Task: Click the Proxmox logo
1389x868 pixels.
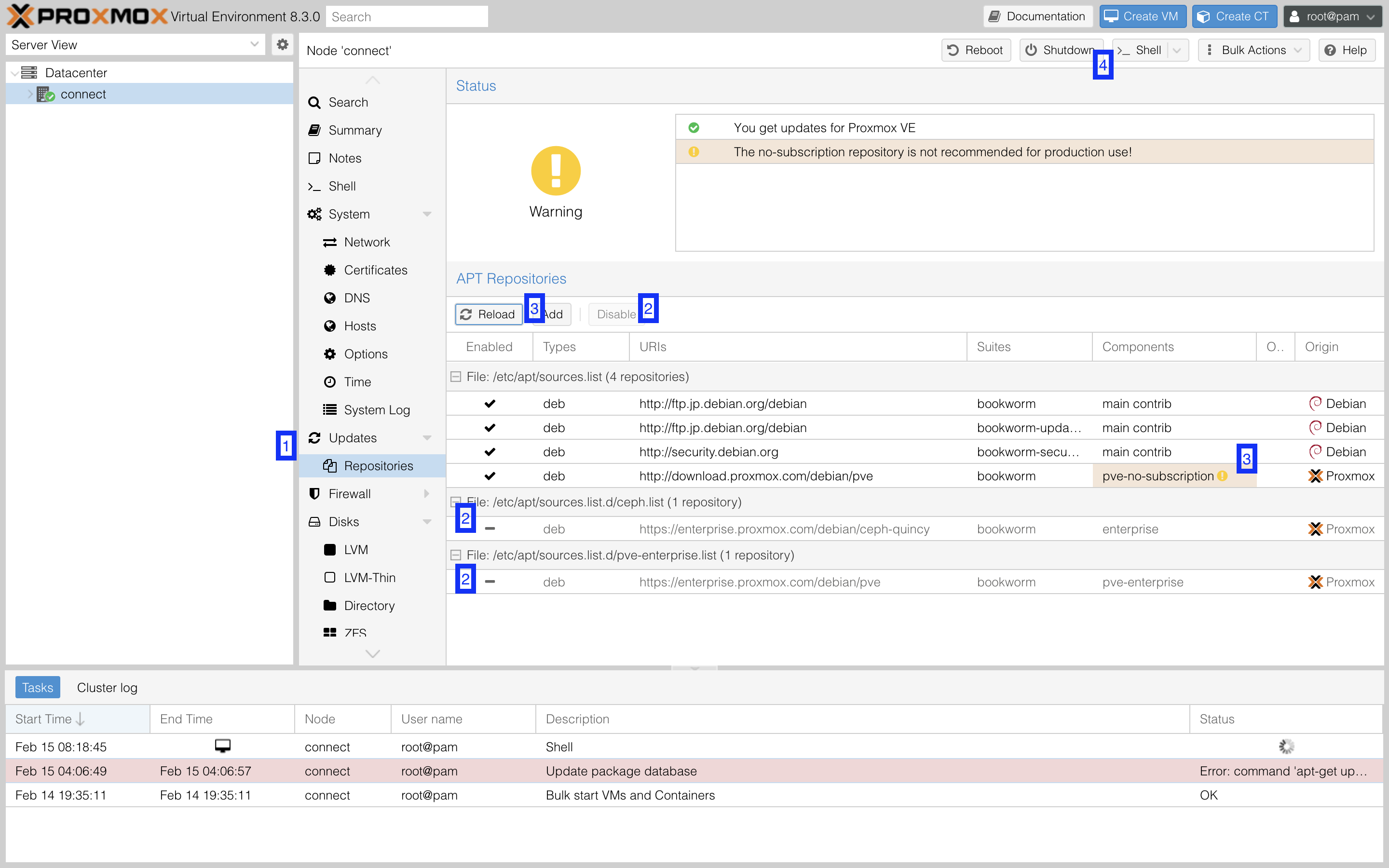Action: (x=86, y=16)
